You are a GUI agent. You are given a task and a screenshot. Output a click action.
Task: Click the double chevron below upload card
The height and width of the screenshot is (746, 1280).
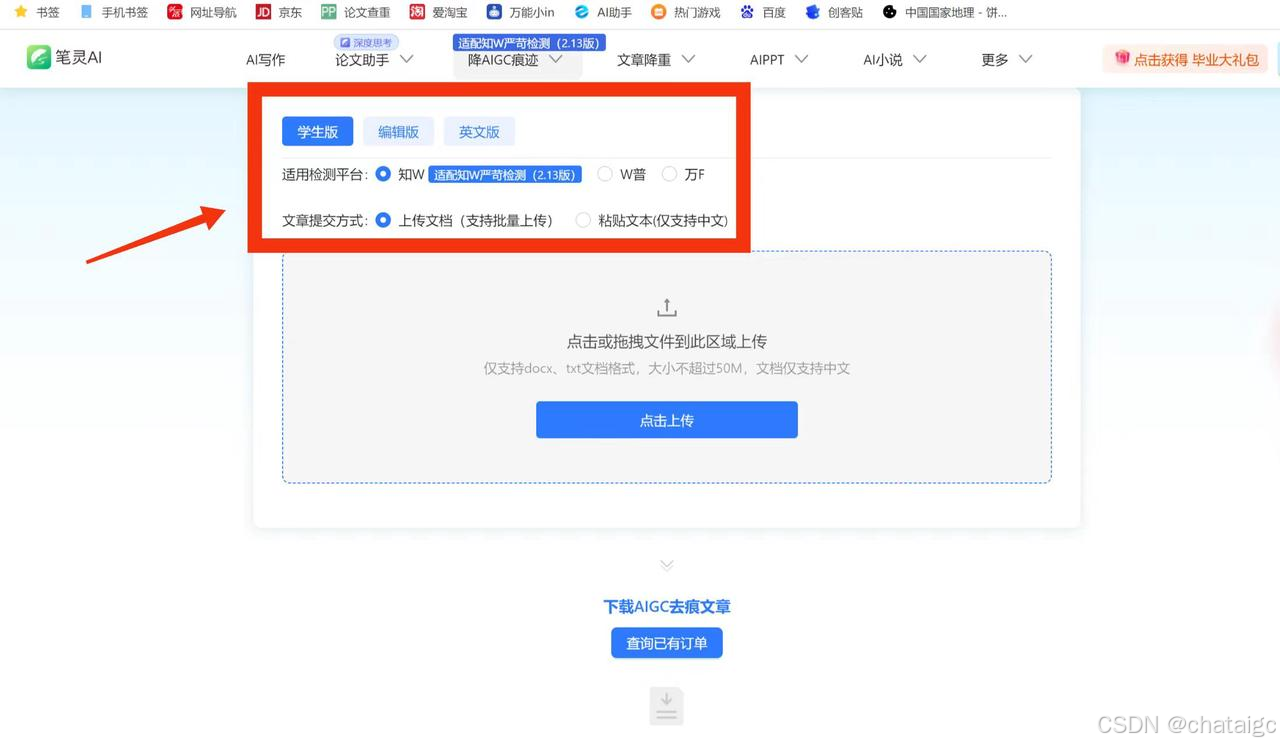click(x=667, y=566)
